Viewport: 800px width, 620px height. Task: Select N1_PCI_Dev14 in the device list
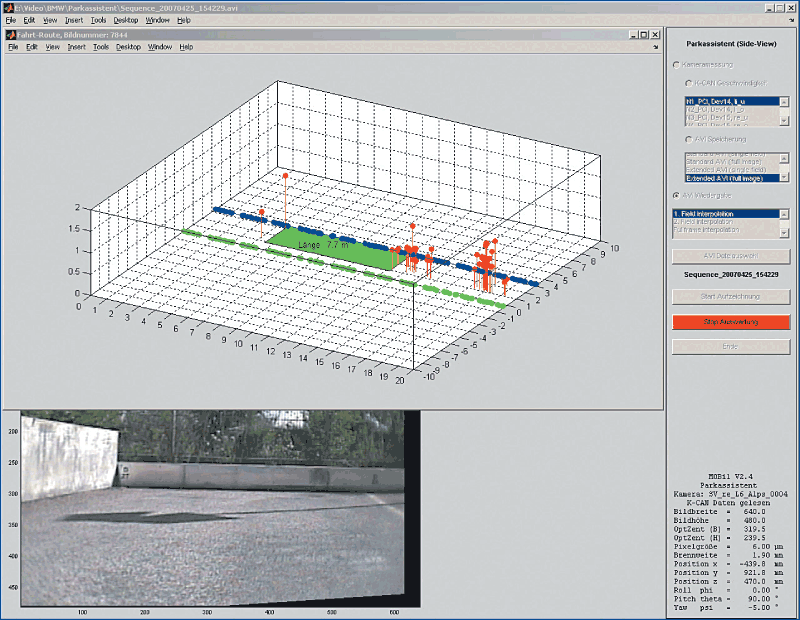coord(716,100)
